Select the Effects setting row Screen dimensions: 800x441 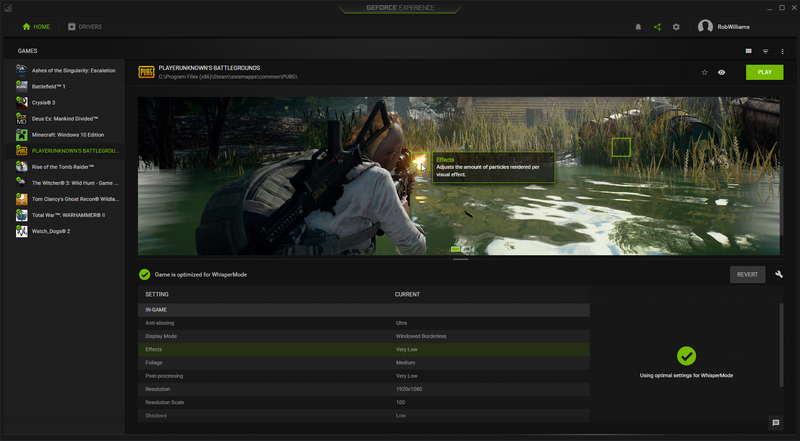[x=364, y=350]
